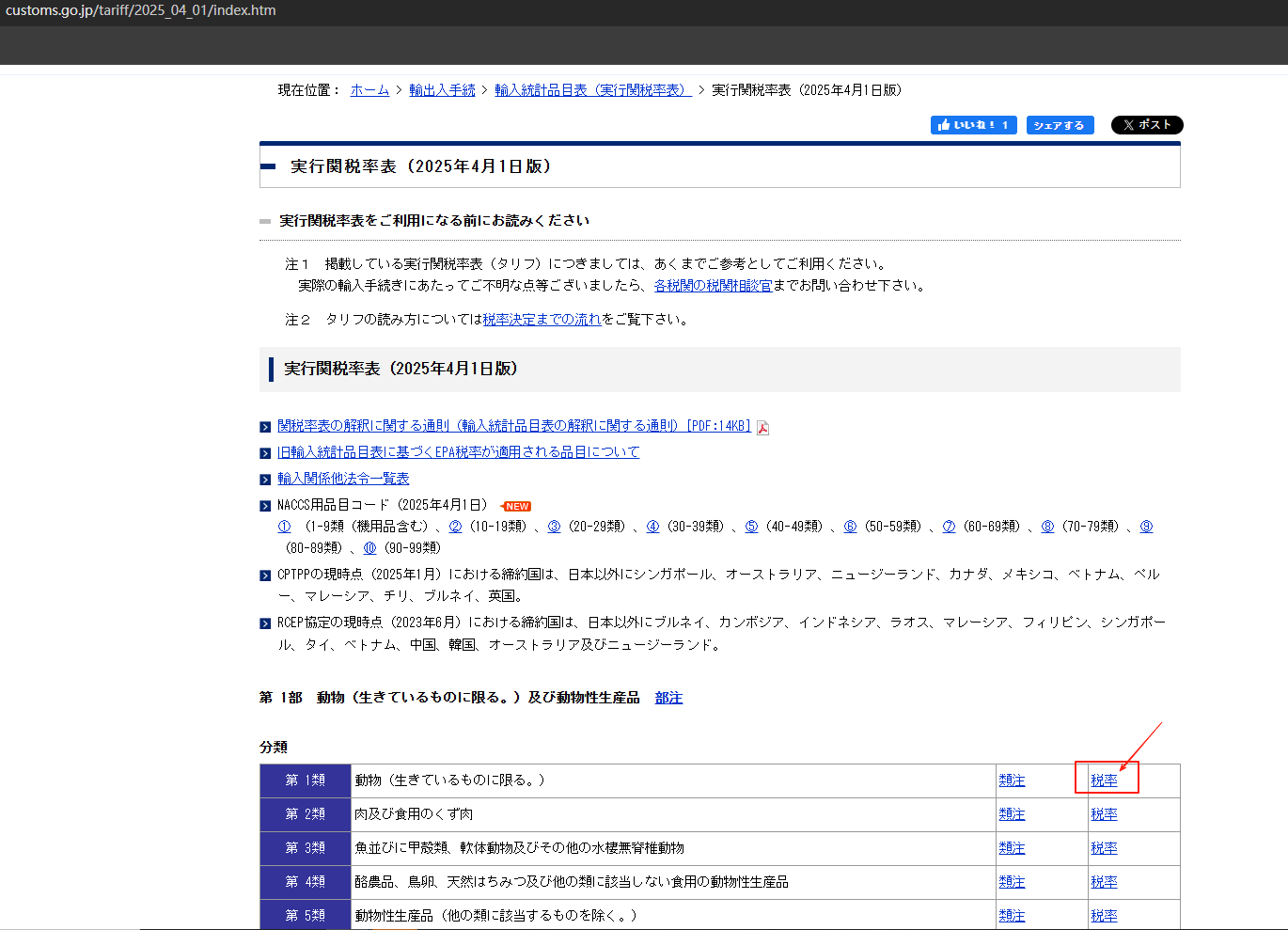The width and height of the screenshot is (1288, 930).
Task: Open the ホーム breadcrumb link
Action: pyautogui.click(x=369, y=90)
